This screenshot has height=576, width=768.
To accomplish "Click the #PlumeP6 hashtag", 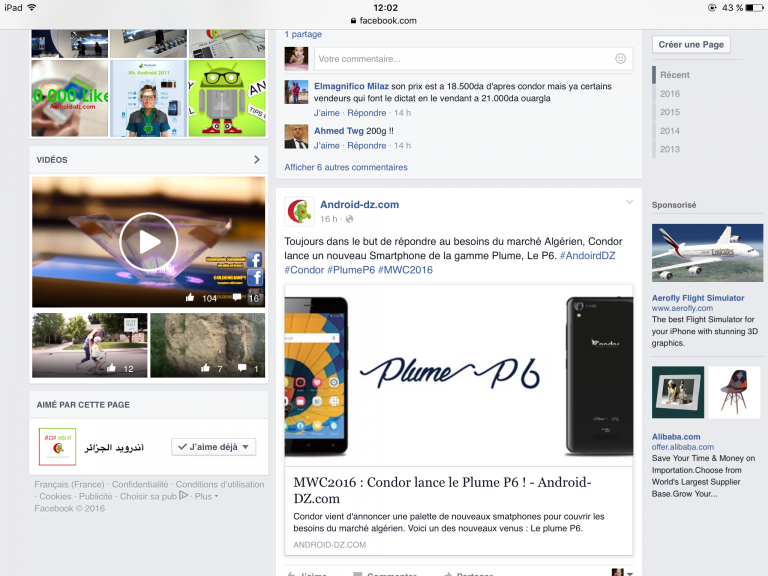I will (351, 270).
